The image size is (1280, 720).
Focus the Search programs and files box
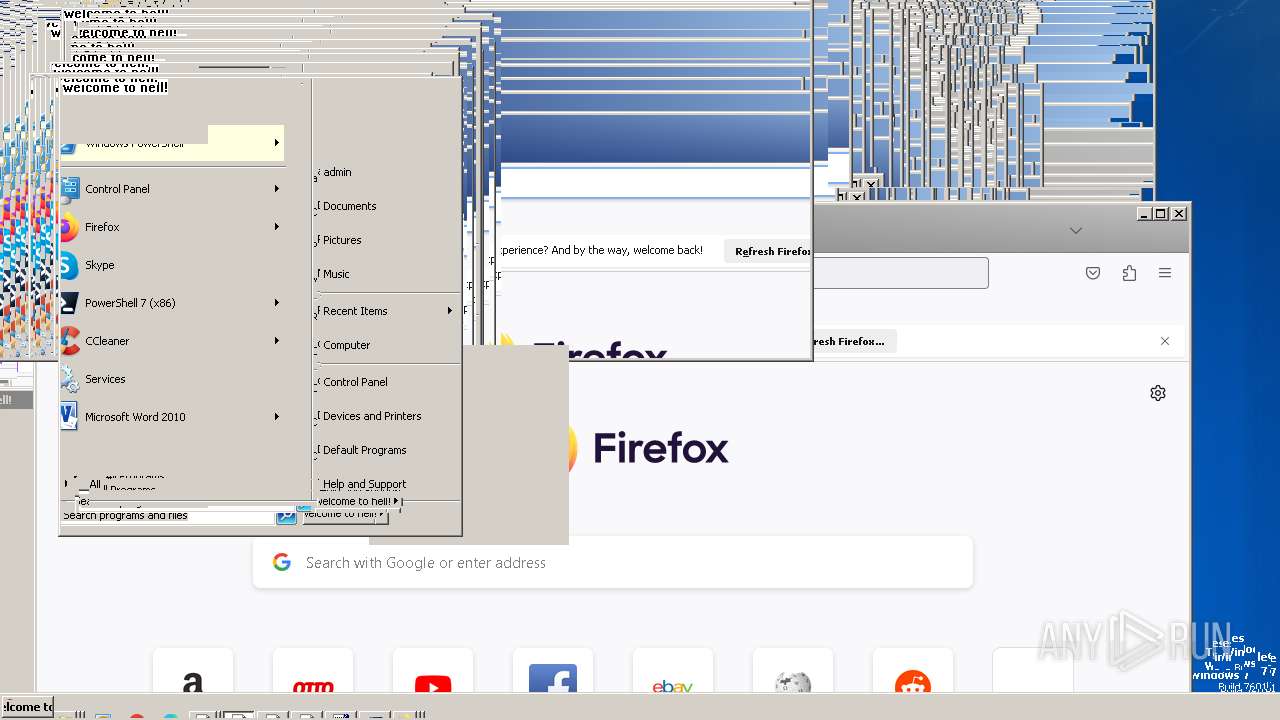tap(168, 516)
